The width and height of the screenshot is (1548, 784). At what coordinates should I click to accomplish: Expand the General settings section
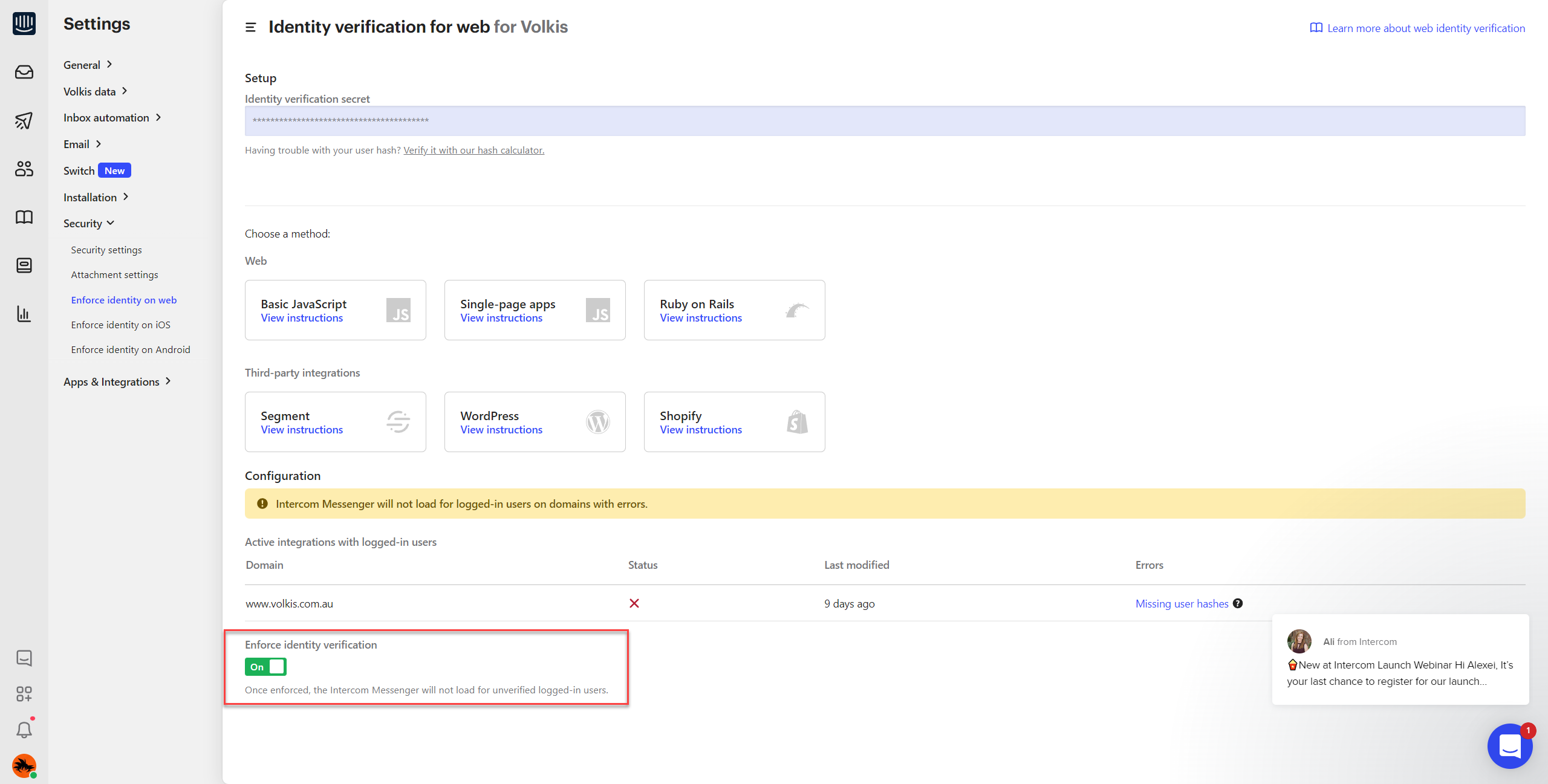(x=88, y=65)
